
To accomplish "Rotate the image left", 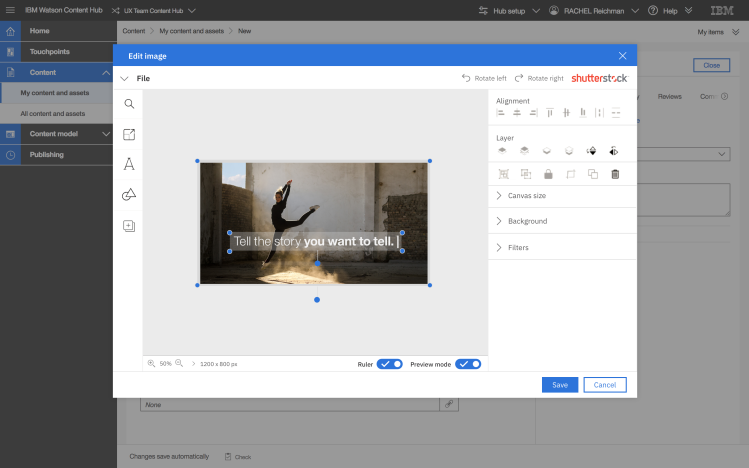I will point(484,78).
